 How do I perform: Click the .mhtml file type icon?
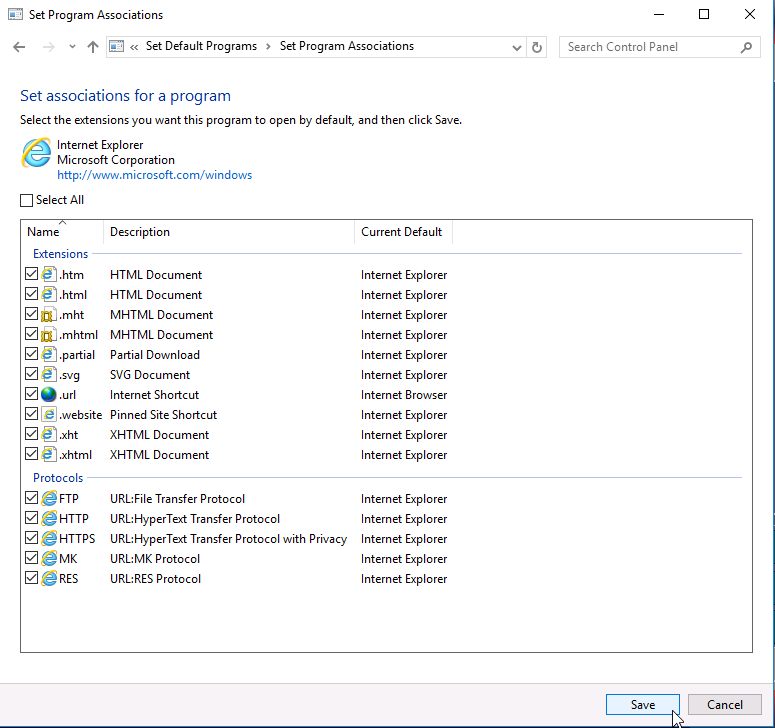[48, 335]
